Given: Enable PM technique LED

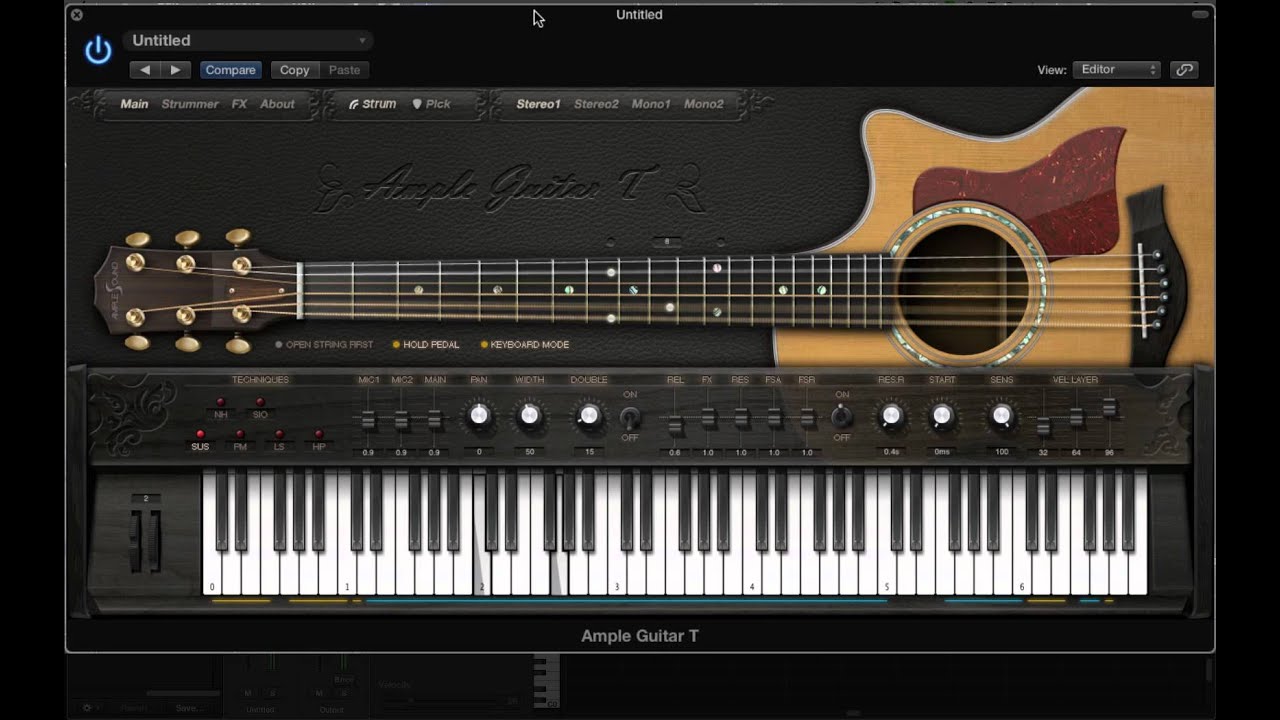Looking at the screenshot, I should pyautogui.click(x=240, y=435).
